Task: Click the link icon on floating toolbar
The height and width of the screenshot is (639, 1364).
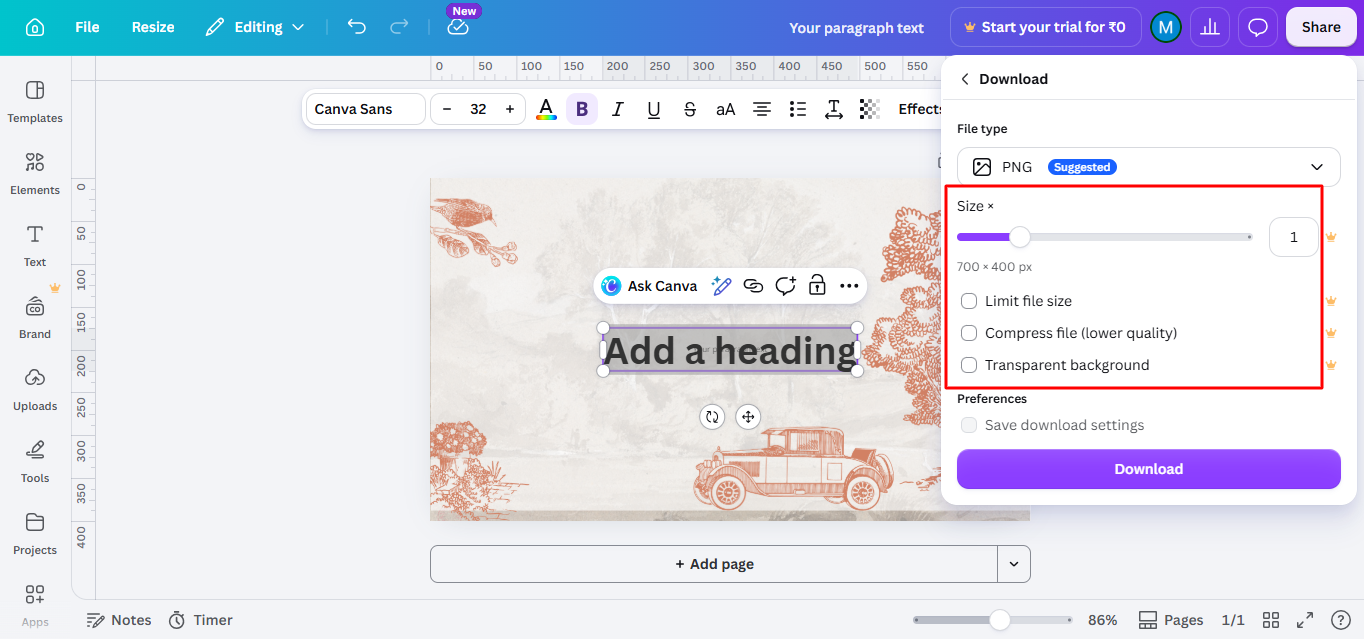Action: [754, 286]
